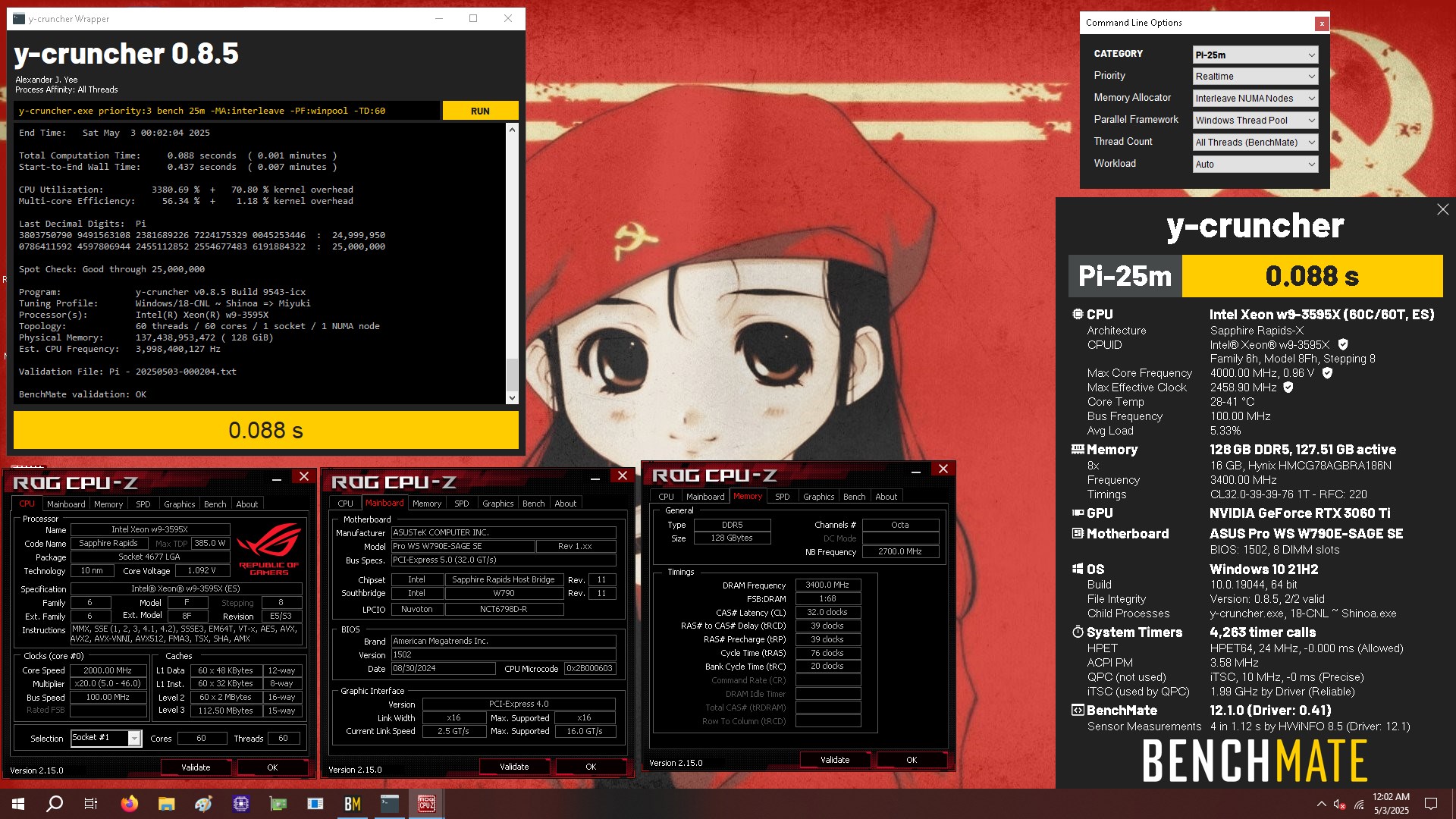Image resolution: width=1456 pixels, height=819 pixels.
Task: Open the Windows Start menu
Action: click(18, 804)
